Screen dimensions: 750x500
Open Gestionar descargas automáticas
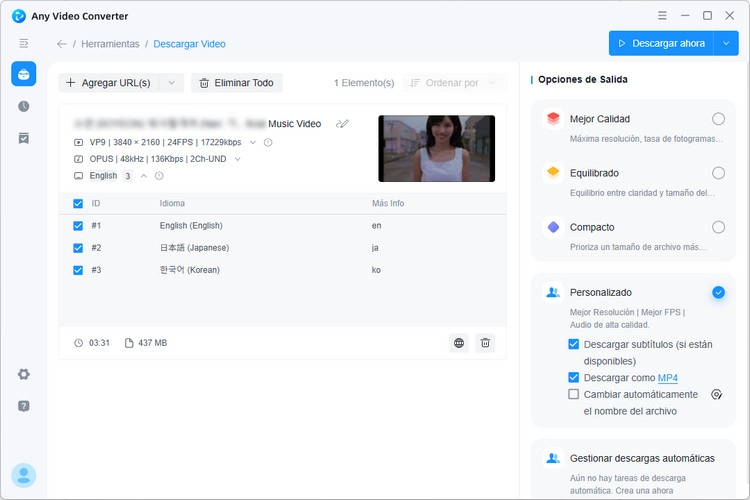point(642,458)
